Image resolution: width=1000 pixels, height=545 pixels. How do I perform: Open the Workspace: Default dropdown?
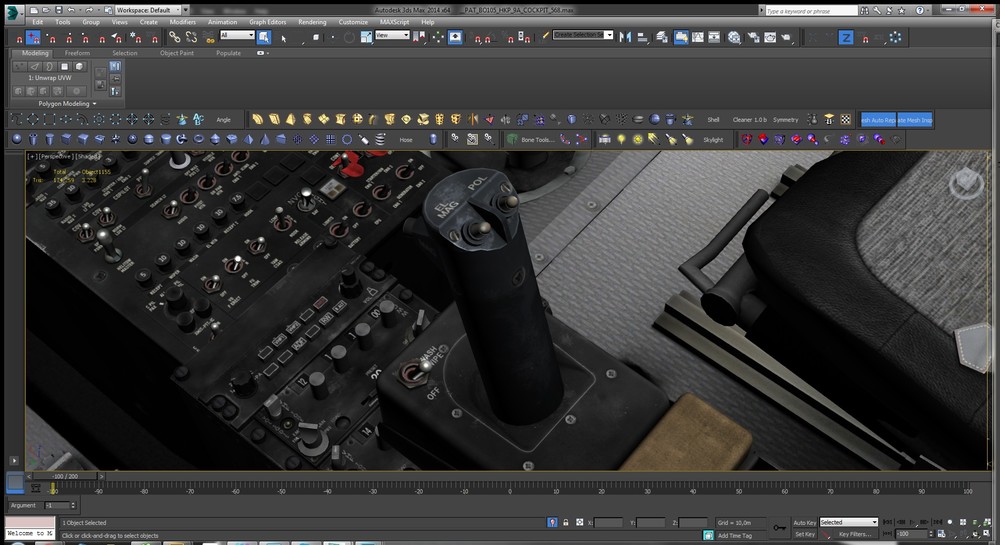tap(149, 9)
